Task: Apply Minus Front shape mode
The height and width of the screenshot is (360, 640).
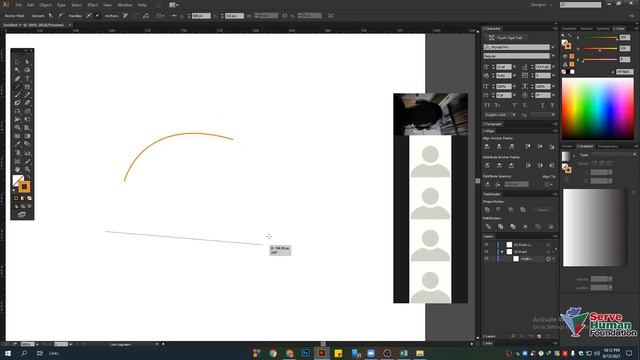Action: (x=498, y=210)
